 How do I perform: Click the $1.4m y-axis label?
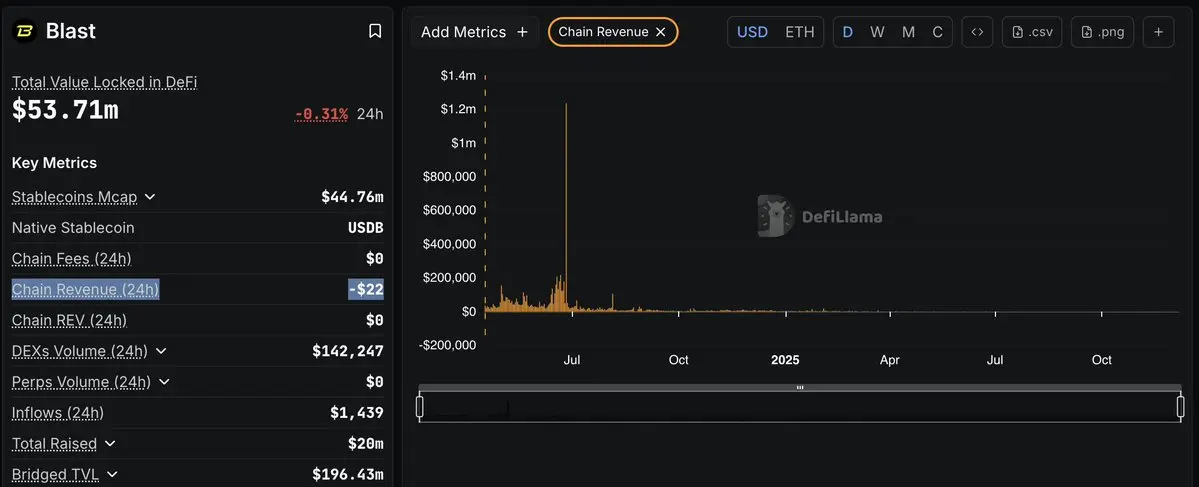458,75
